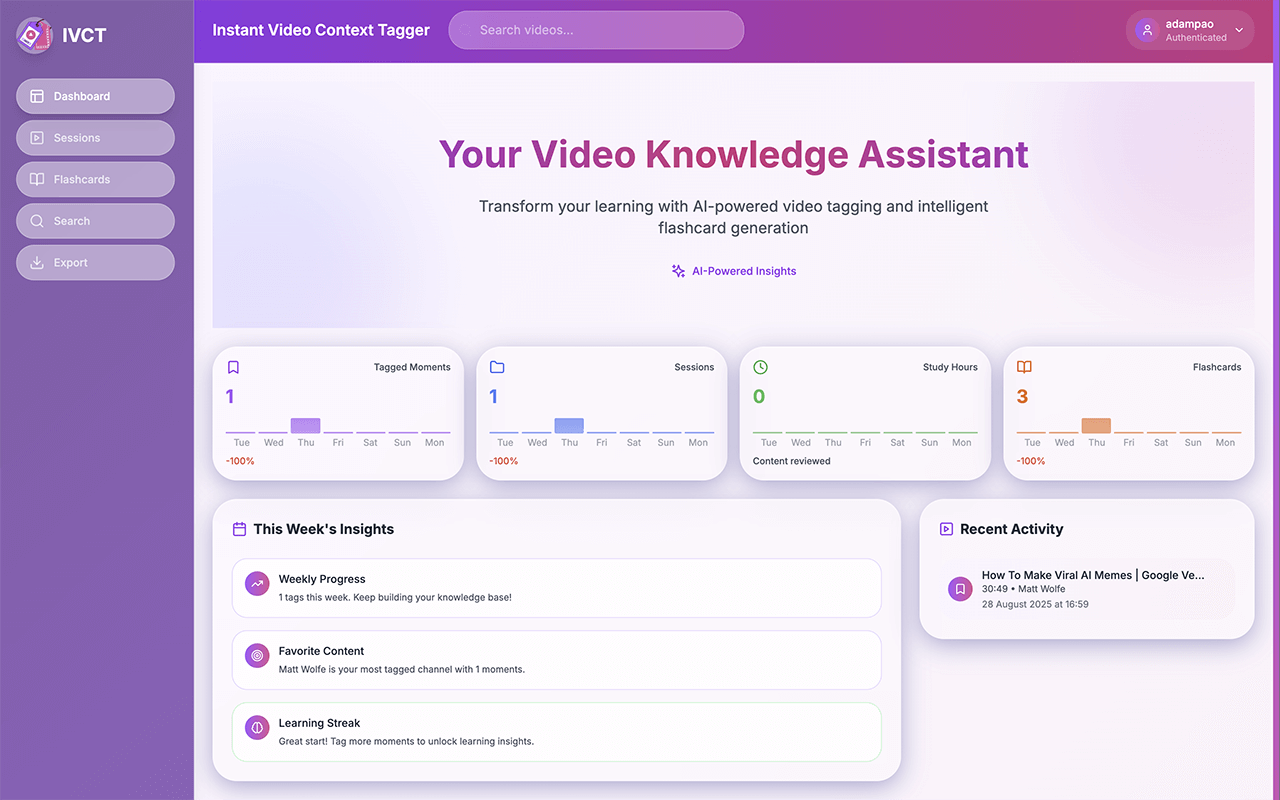The image size is (1280, 800).
Task: Click the Weekly Progress trend icon
Action: tap(257, 584)
